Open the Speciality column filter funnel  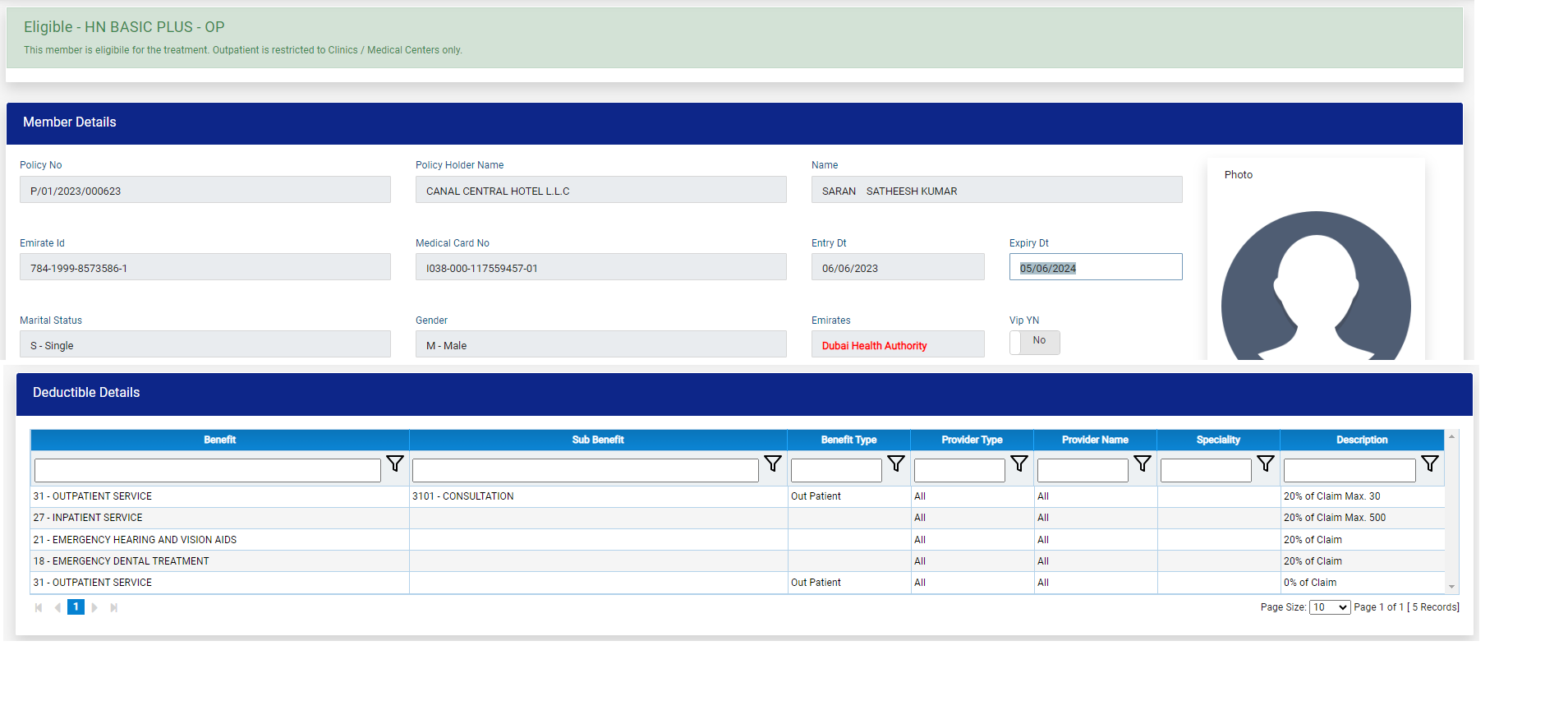(x=1265, y=464)
